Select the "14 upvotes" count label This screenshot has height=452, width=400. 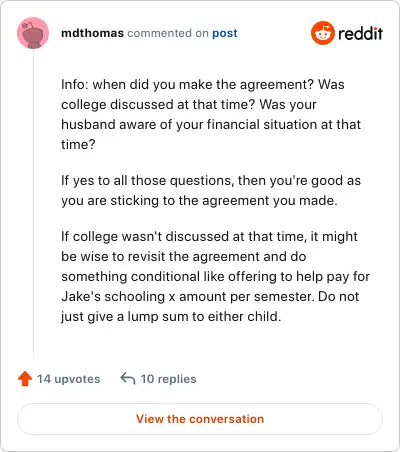point(69,379)
